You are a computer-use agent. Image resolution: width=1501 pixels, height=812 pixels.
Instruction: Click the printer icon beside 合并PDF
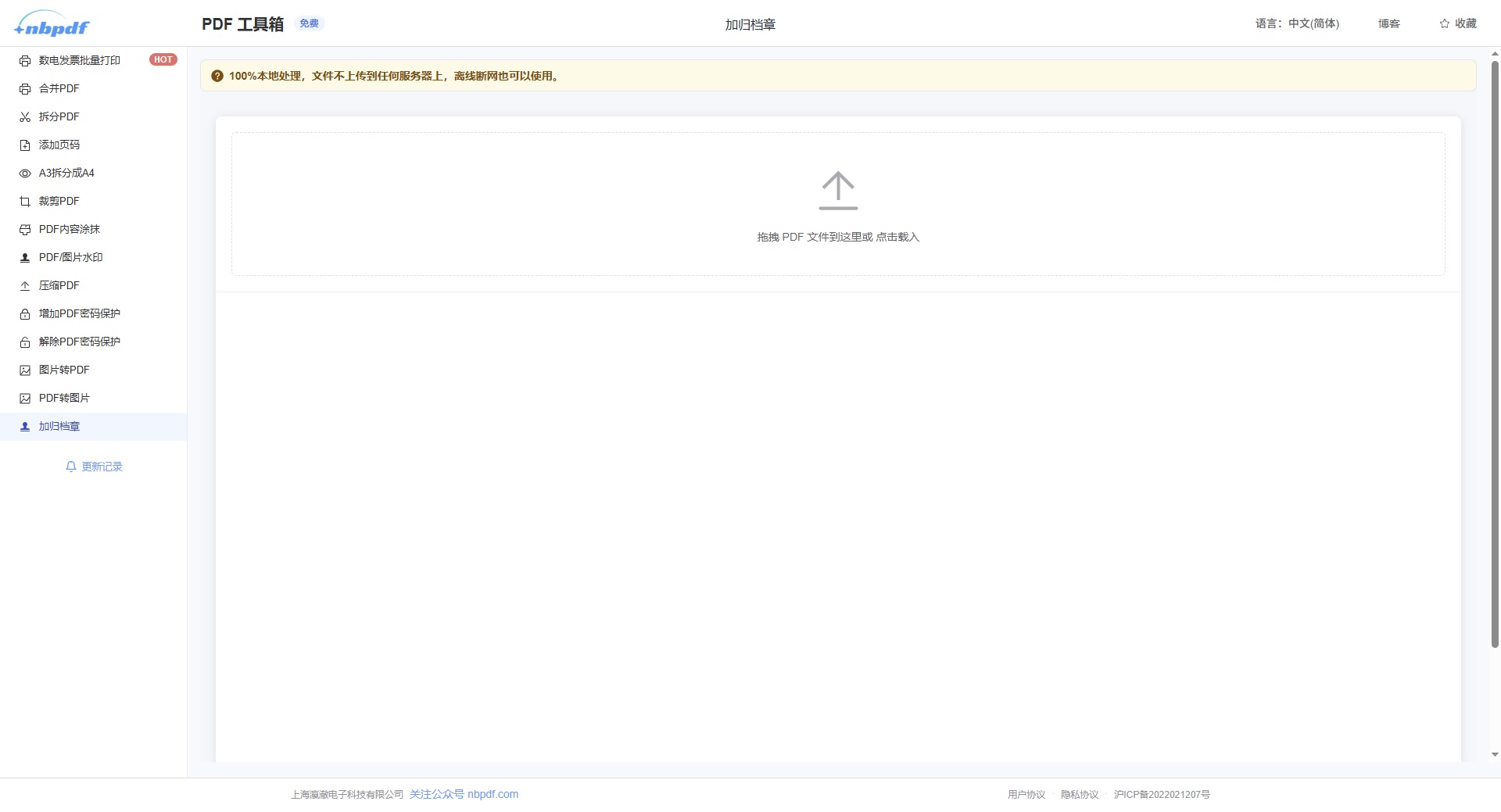point(24,88)
